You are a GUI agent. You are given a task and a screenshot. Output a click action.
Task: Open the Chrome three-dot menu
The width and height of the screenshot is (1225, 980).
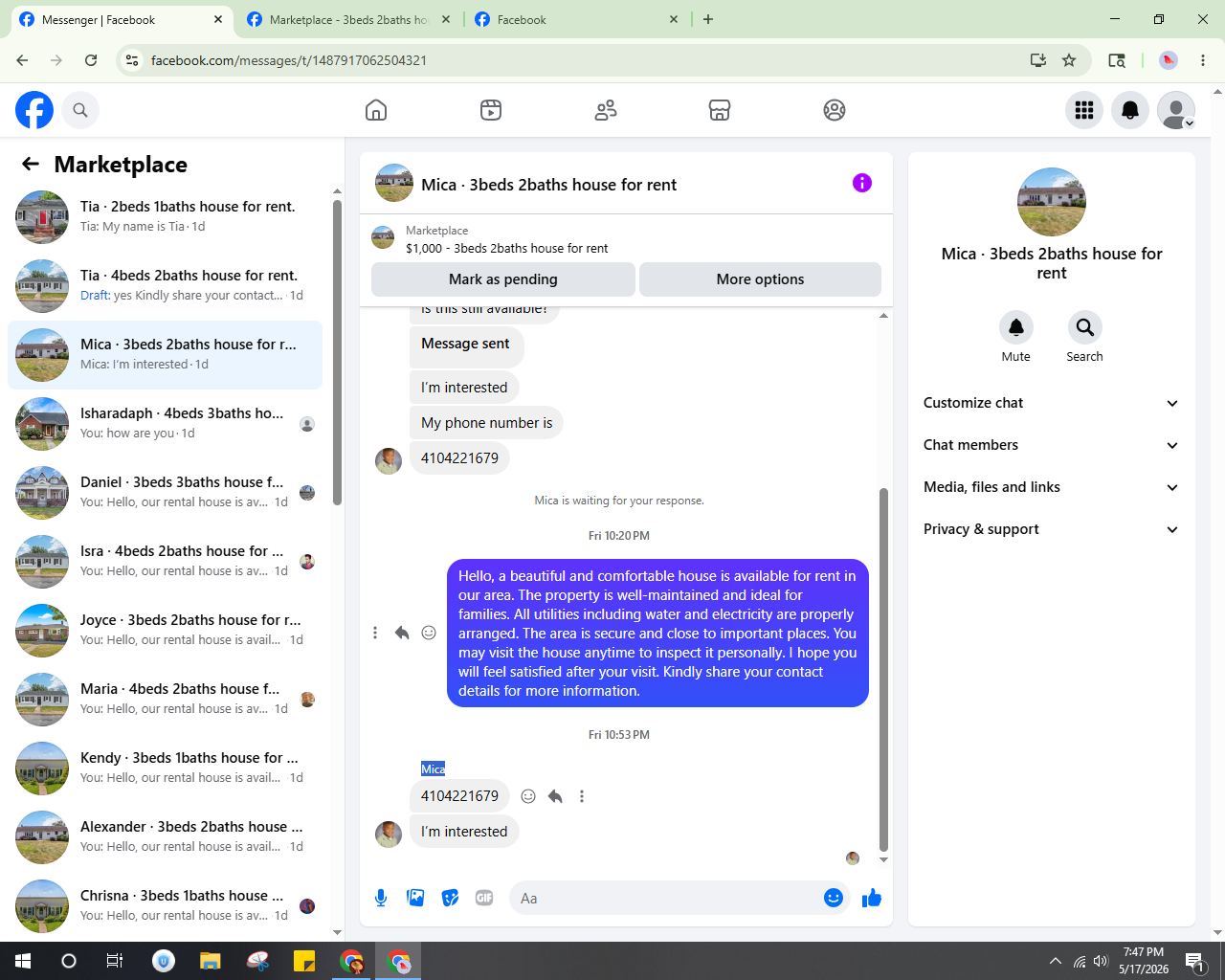coord(1203,60)
